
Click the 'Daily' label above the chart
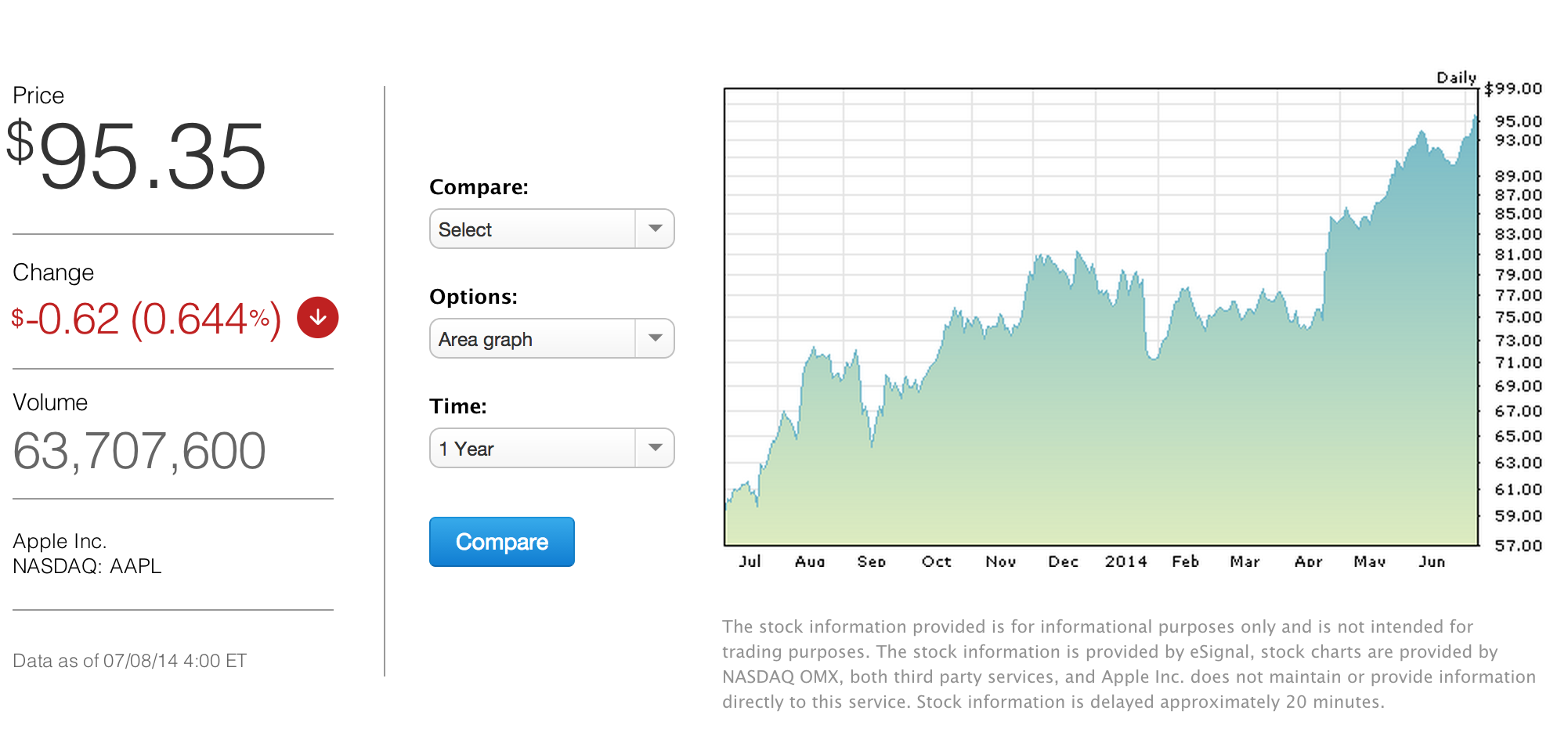(x=1456, y=78)
